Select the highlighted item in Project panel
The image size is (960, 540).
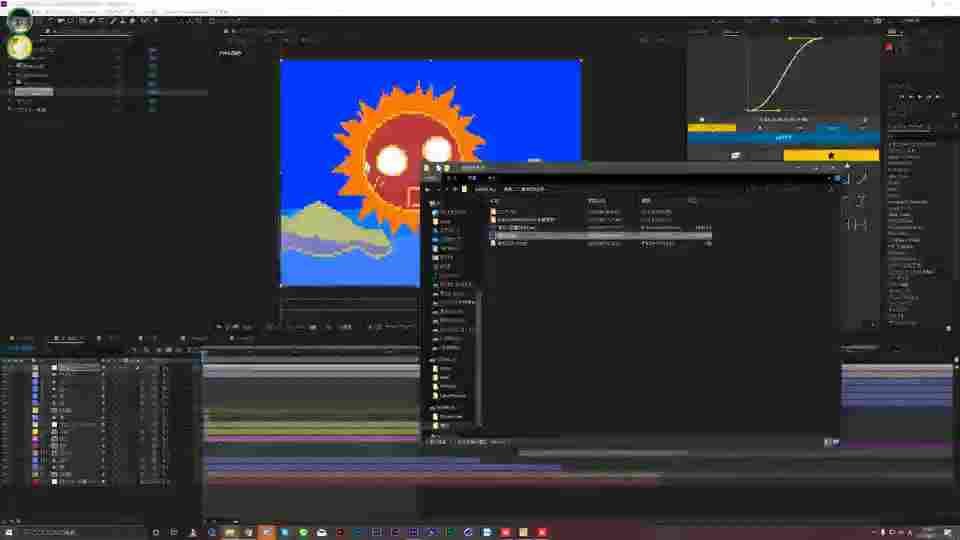tap(34, 92)
